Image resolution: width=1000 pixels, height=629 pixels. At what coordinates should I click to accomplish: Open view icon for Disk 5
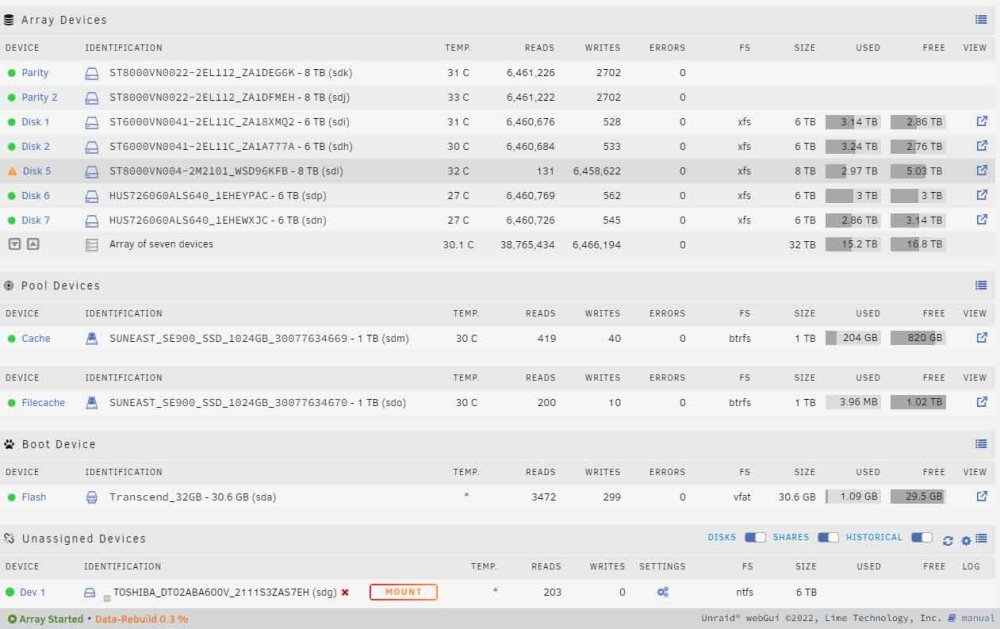click(x=982, y=170)
